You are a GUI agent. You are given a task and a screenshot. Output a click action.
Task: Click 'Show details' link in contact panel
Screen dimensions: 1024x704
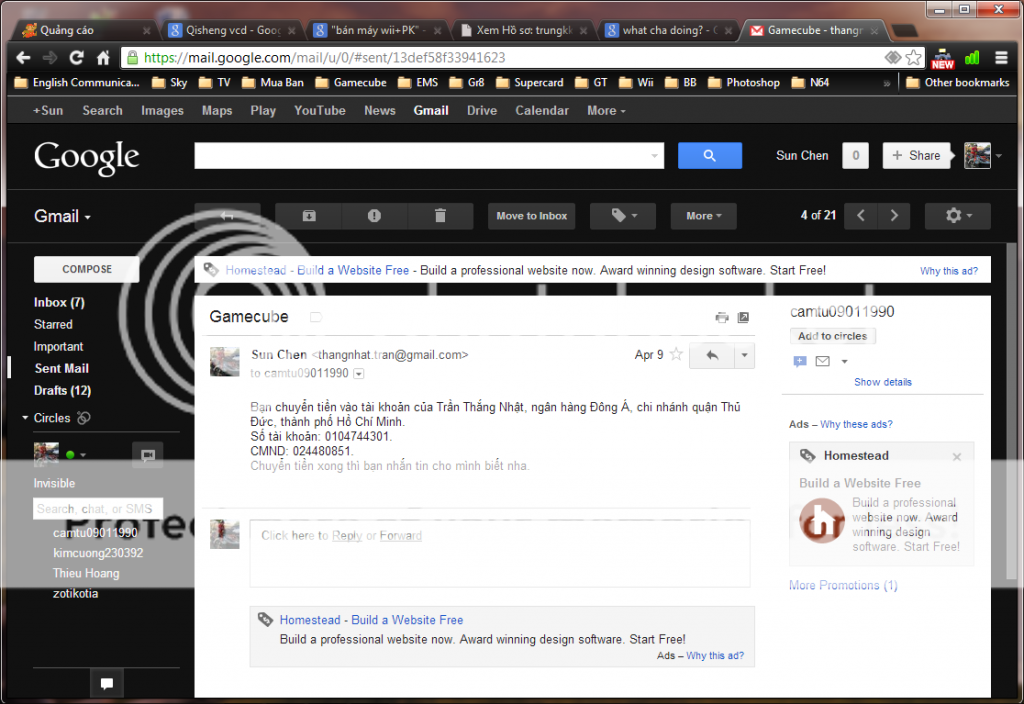click(x=883, y=382)
